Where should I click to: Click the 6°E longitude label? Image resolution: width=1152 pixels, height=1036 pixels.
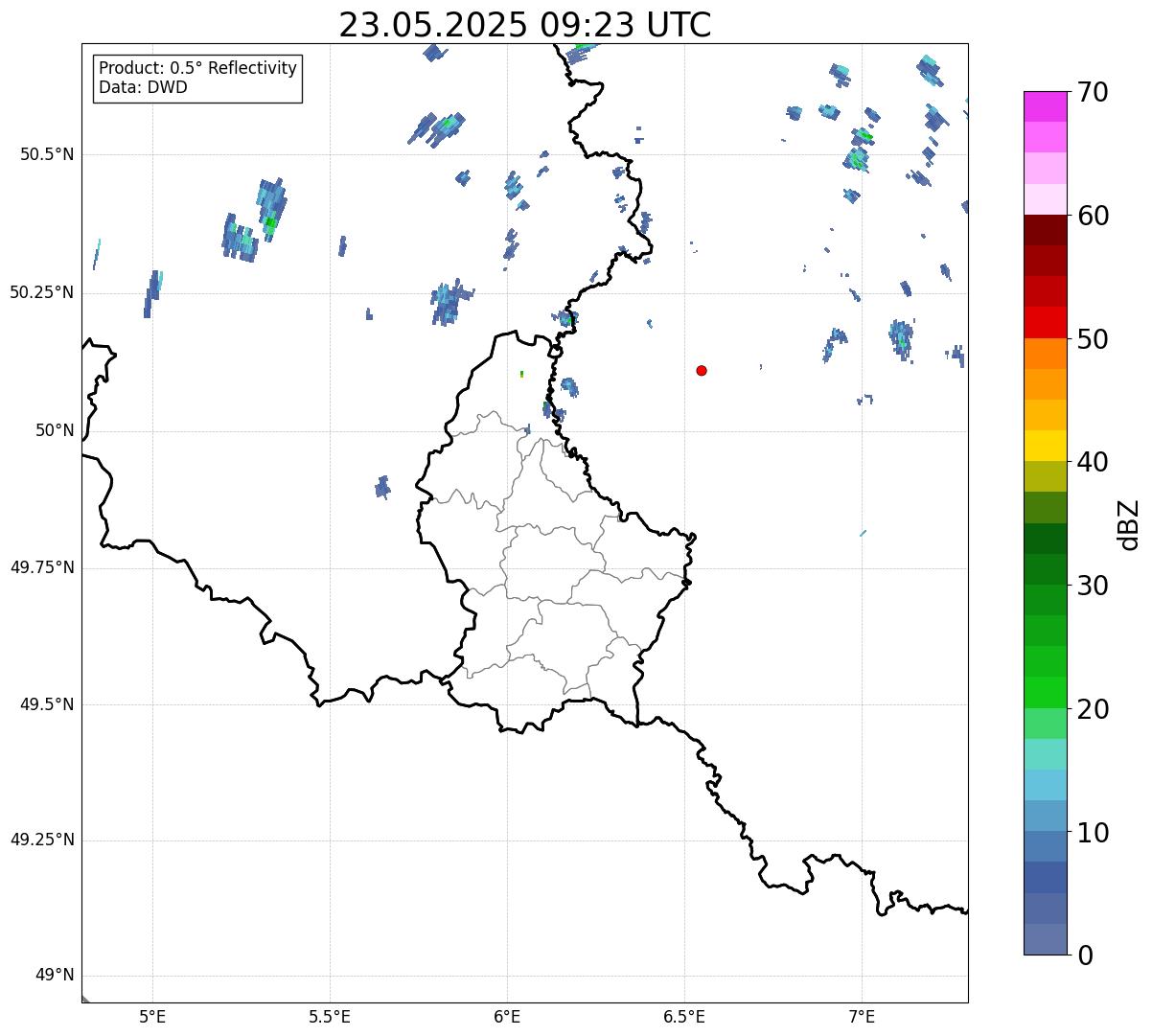pos(507,1016)
